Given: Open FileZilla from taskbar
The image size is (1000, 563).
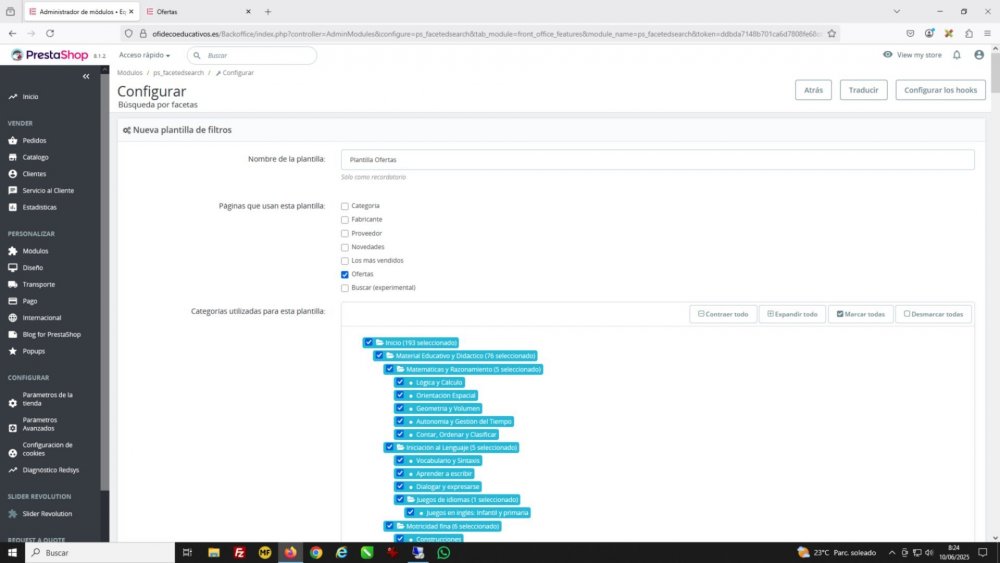Looking at the screenshot, I should [x=239, y=553].
